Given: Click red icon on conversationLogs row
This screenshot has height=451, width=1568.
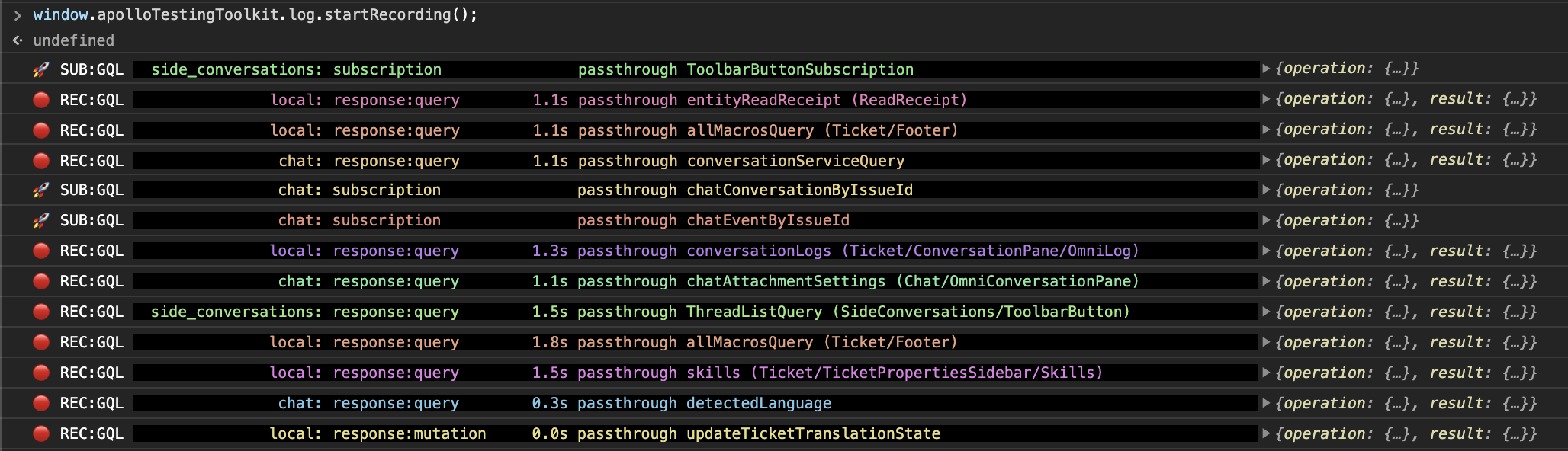Looking at the screenshot, I should click(x=41, y=251).
